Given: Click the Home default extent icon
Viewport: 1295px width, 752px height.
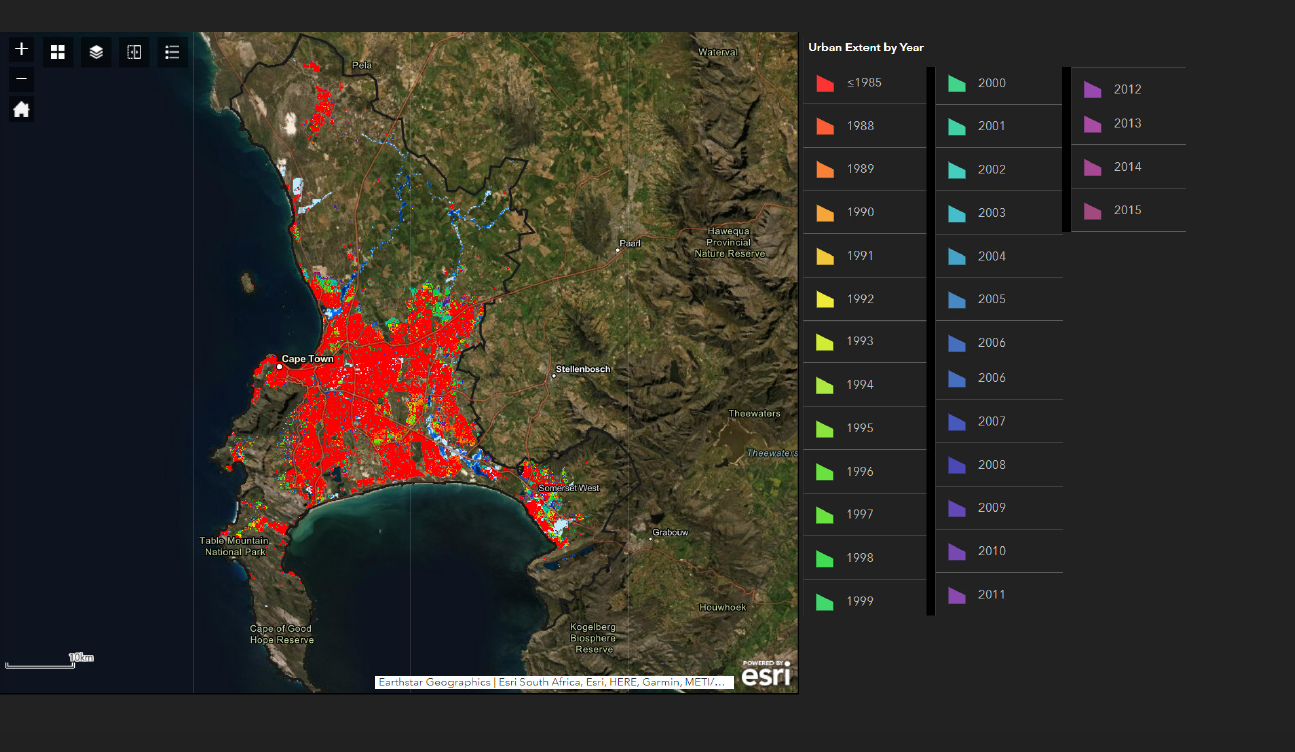Looking at the screenshot, I should click(x=20, y=109).
